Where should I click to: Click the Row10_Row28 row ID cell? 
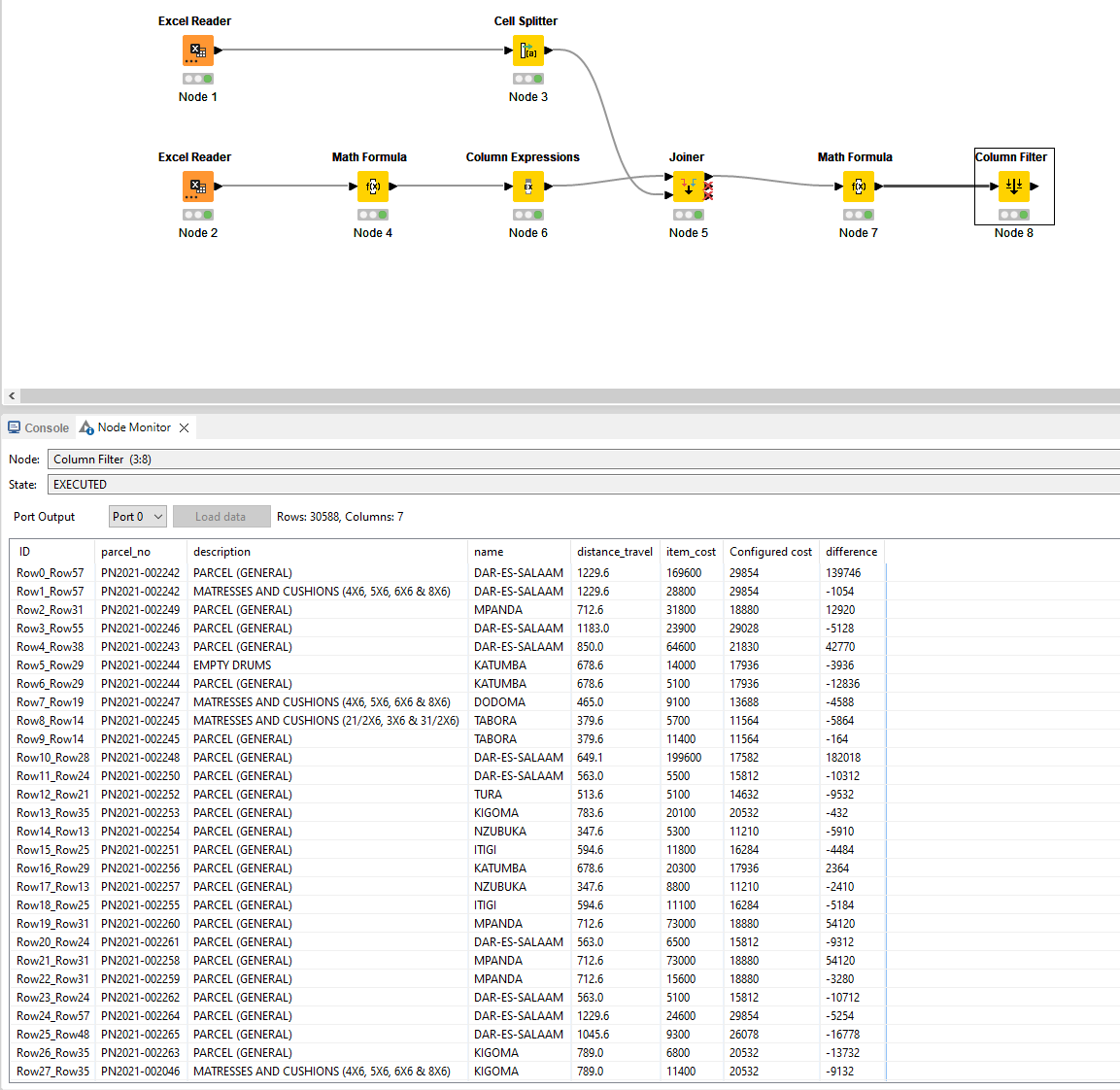click(x=53, y=757)
